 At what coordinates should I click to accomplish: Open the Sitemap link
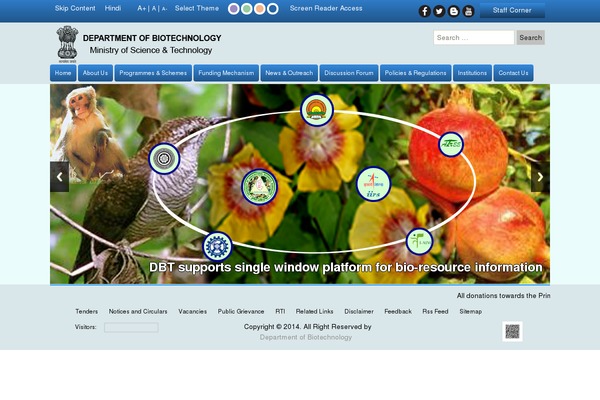(x=471, y=312)
